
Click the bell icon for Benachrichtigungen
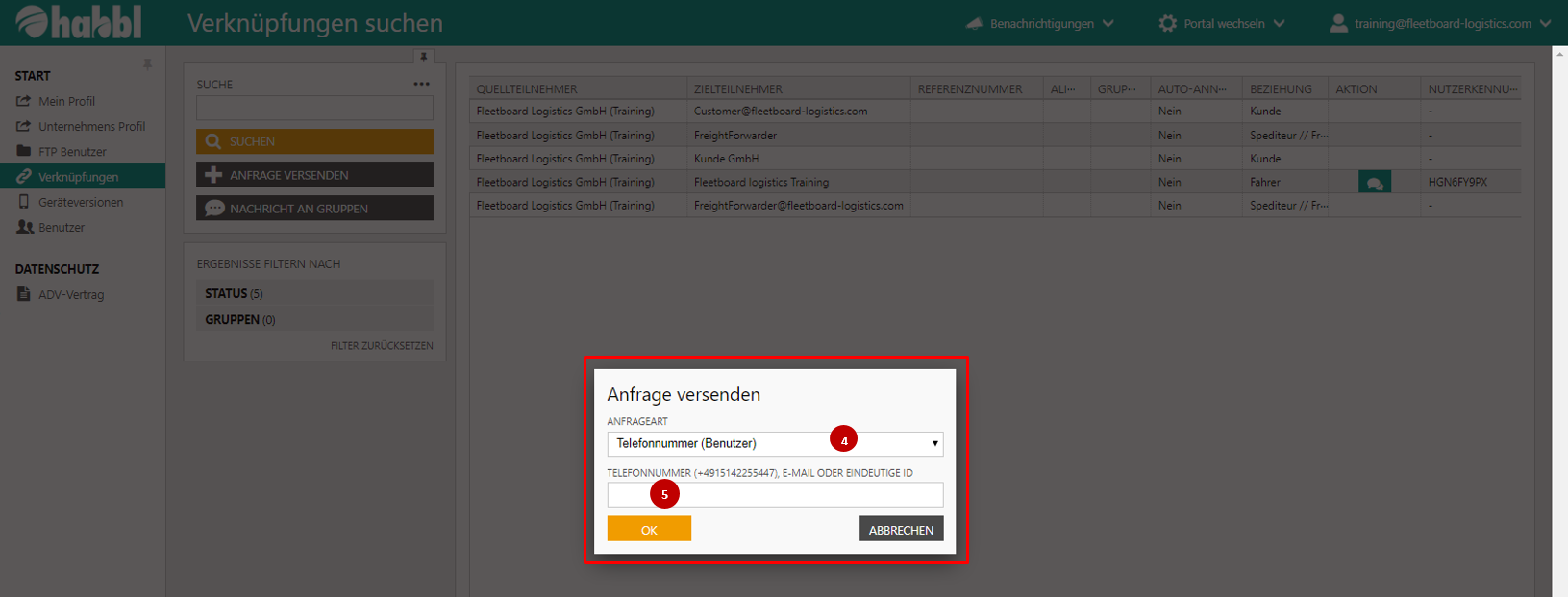974,23
